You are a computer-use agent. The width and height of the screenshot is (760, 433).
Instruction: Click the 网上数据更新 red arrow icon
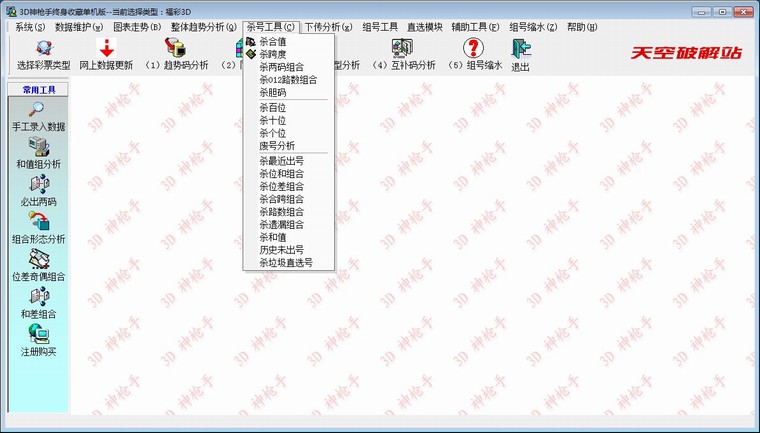[105, 48]
